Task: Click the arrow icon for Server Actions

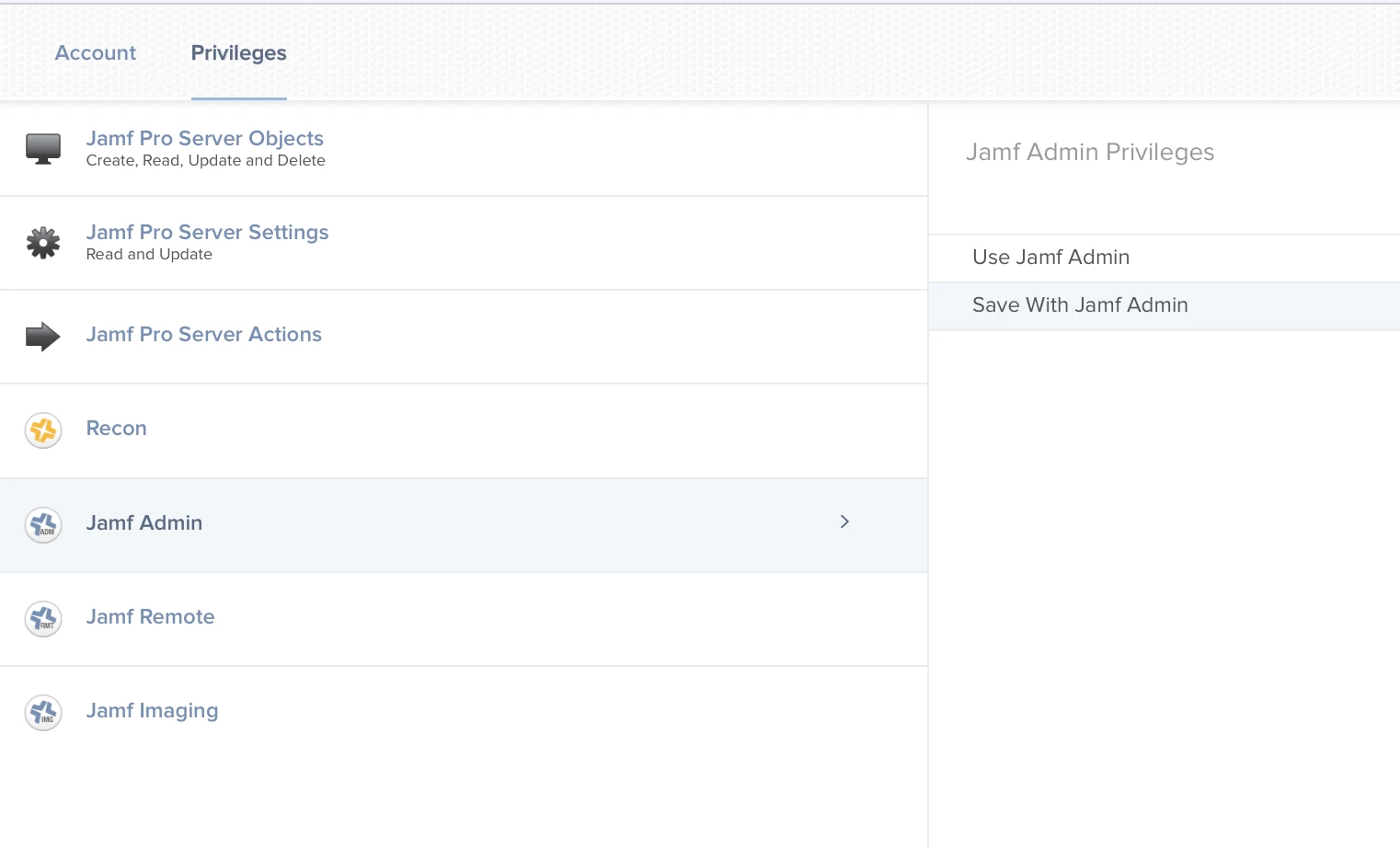Action: tap(43, 337)
